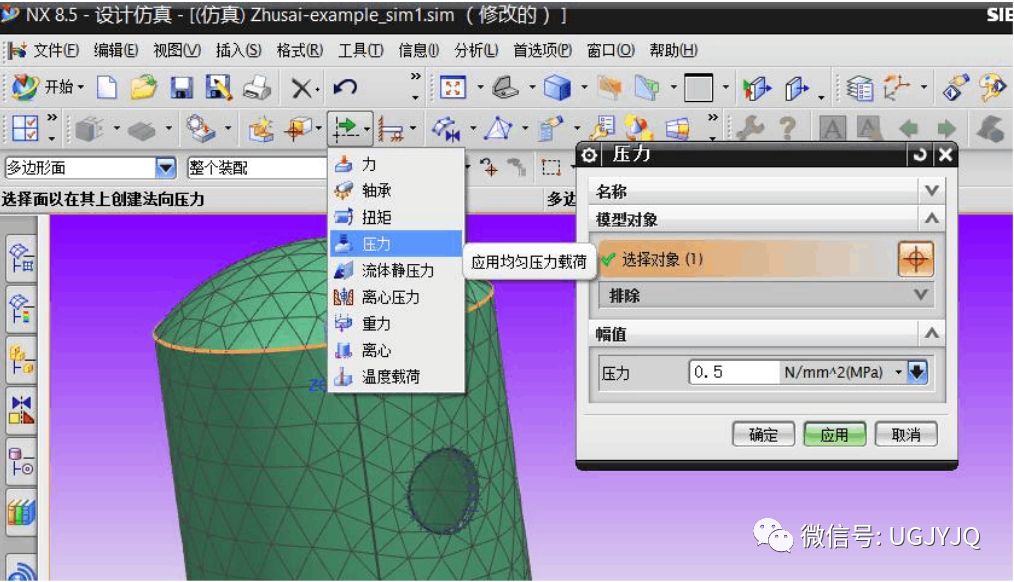Expand the 排除 section
This screenshot has height=582, width=1014.
click(921, 295)
